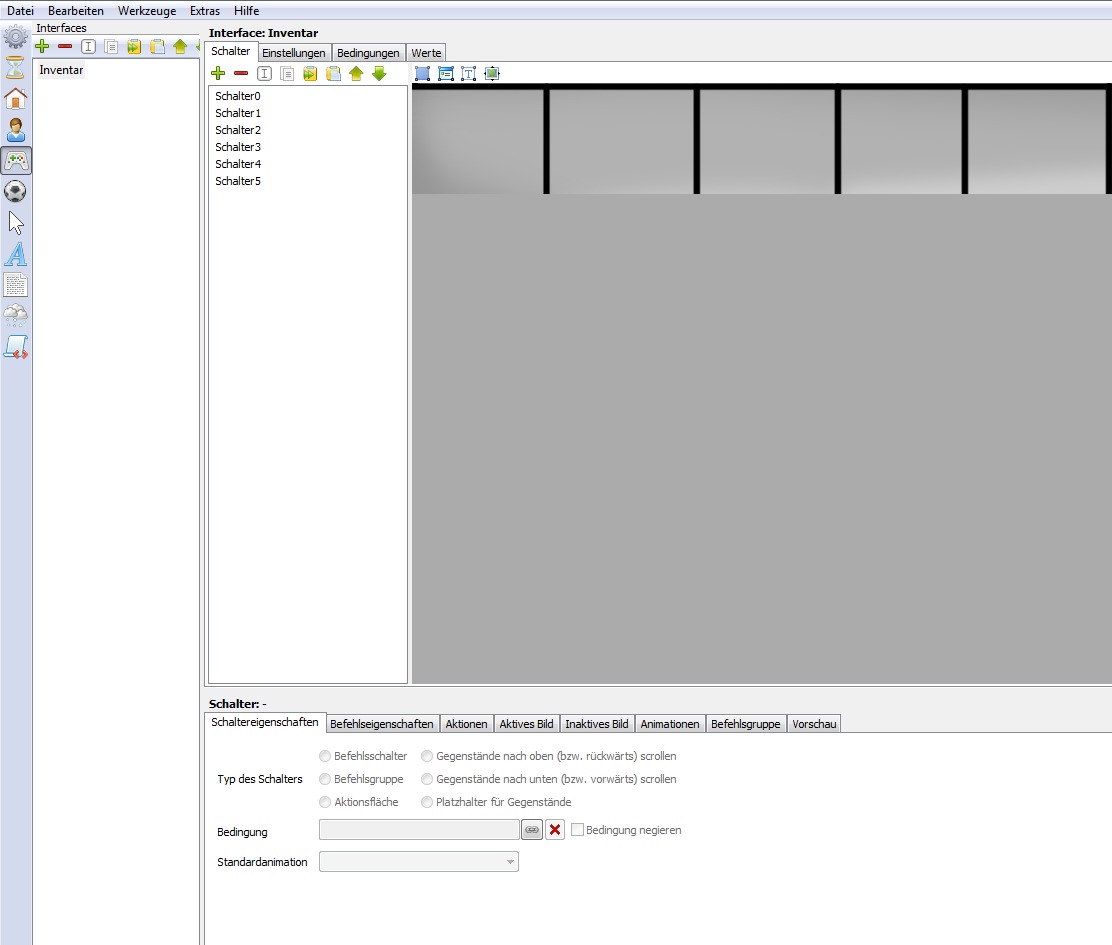Switch to Werte tab

pos(426,53)
